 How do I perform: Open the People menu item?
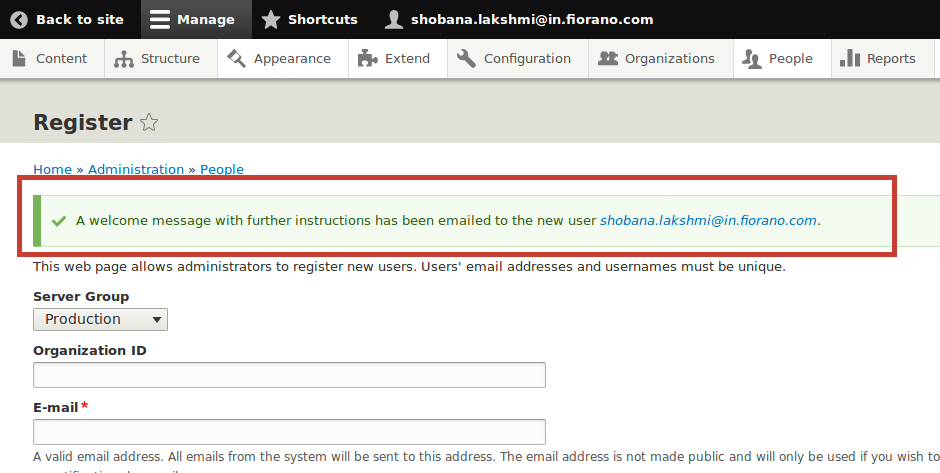pos(777,59)
